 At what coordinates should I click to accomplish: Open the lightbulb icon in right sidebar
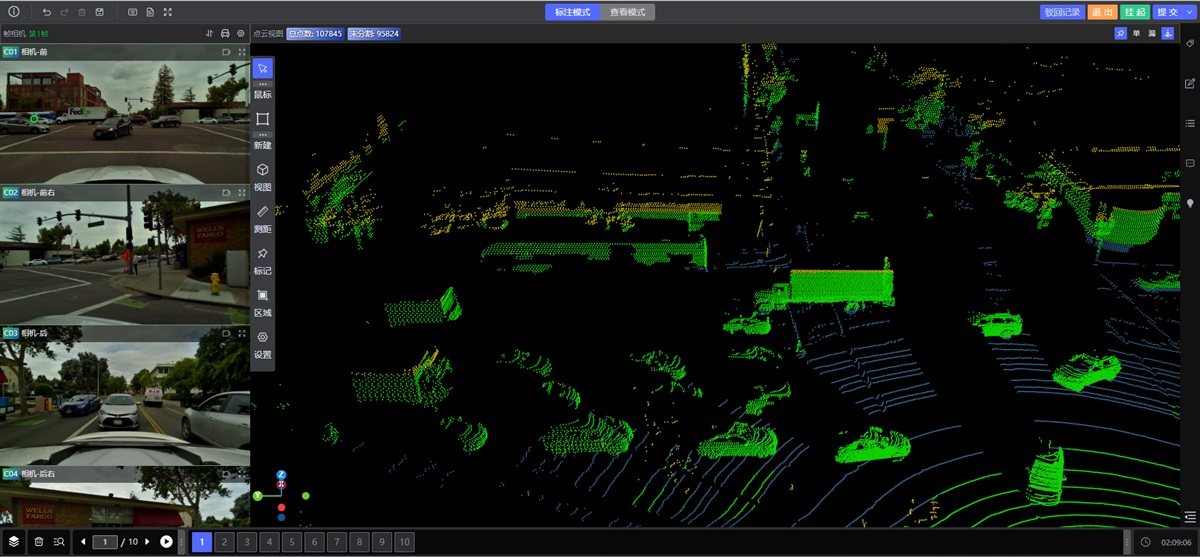pyautogui.click(x=1190, y=203)
